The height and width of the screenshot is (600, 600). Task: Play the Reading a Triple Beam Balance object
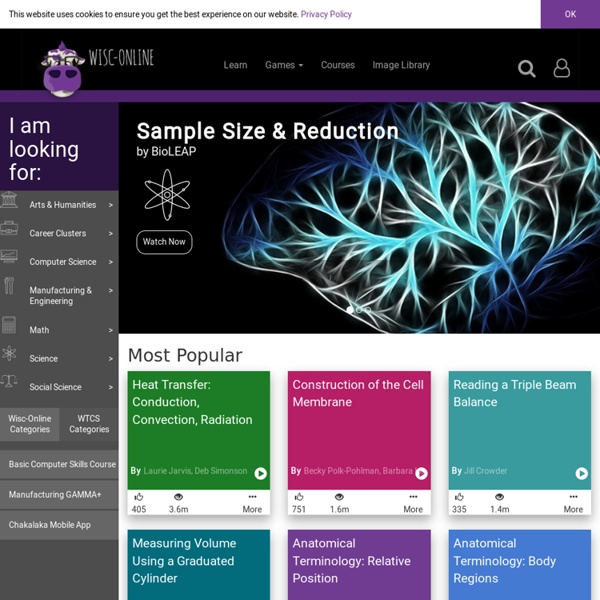tap(581, 473)
